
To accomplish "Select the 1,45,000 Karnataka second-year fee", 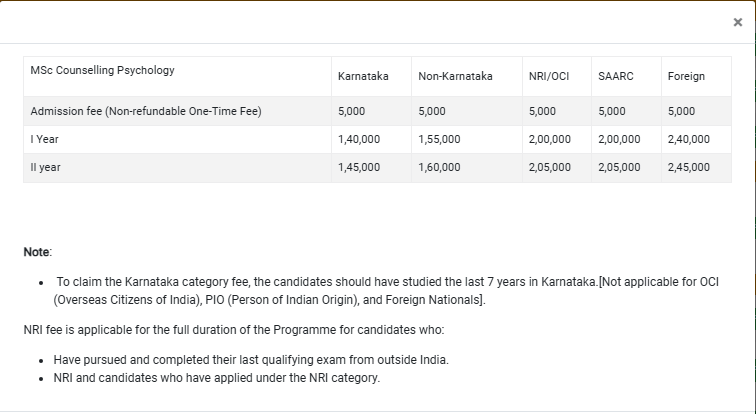I will click(359, 167).
